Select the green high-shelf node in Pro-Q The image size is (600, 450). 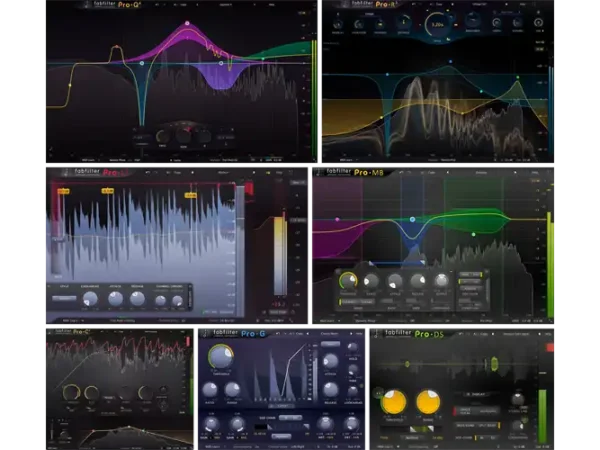[263, 59]
